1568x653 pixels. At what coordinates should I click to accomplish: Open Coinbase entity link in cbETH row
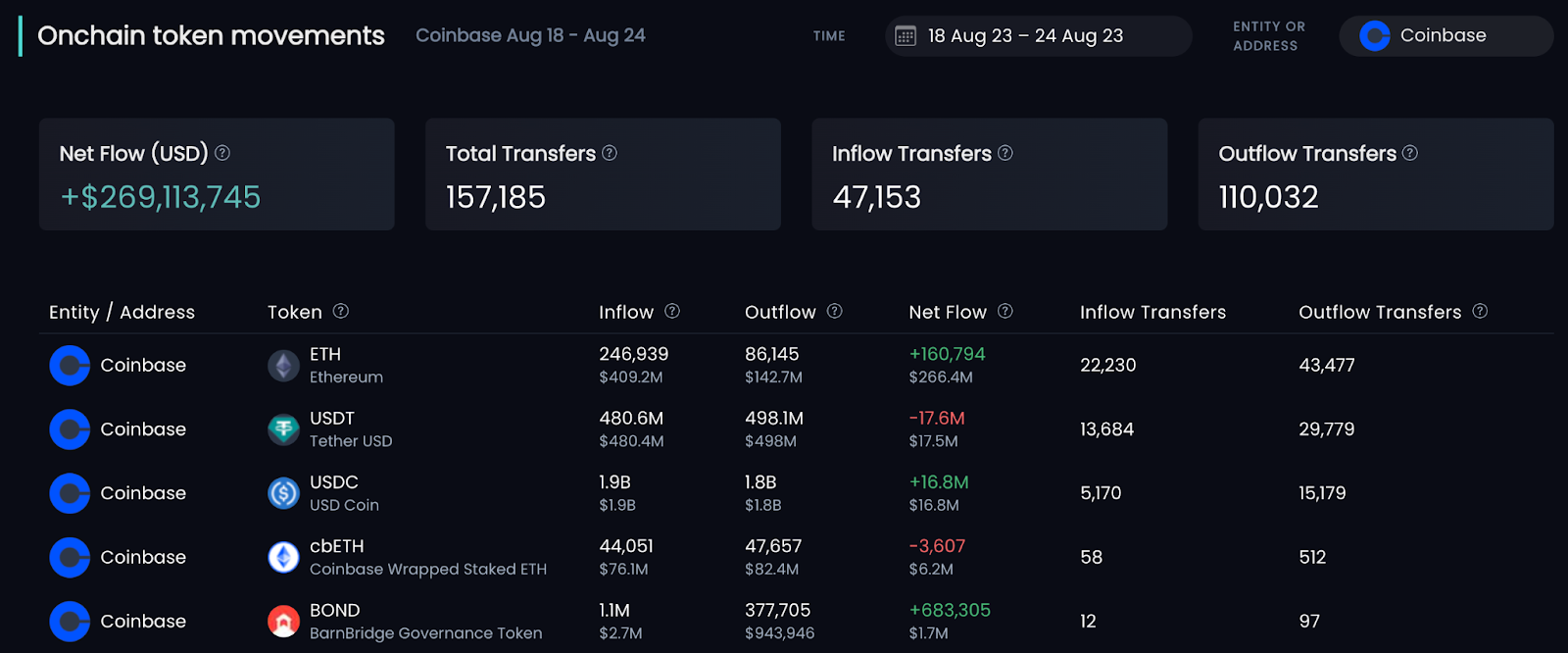coord(143,557)
